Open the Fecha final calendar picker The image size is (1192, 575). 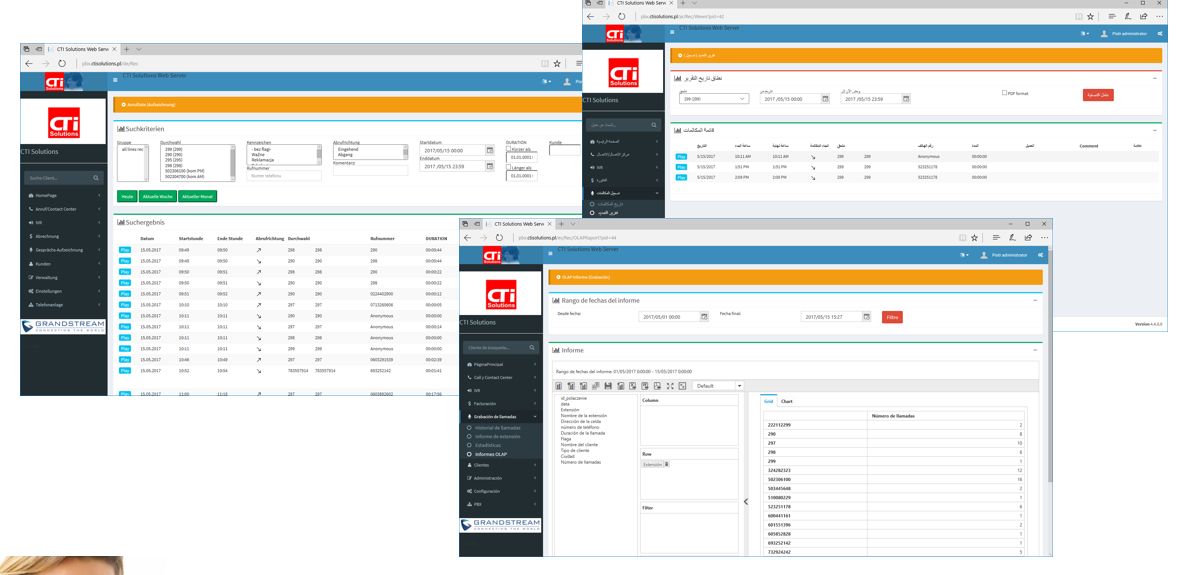[x=867, y=316]
